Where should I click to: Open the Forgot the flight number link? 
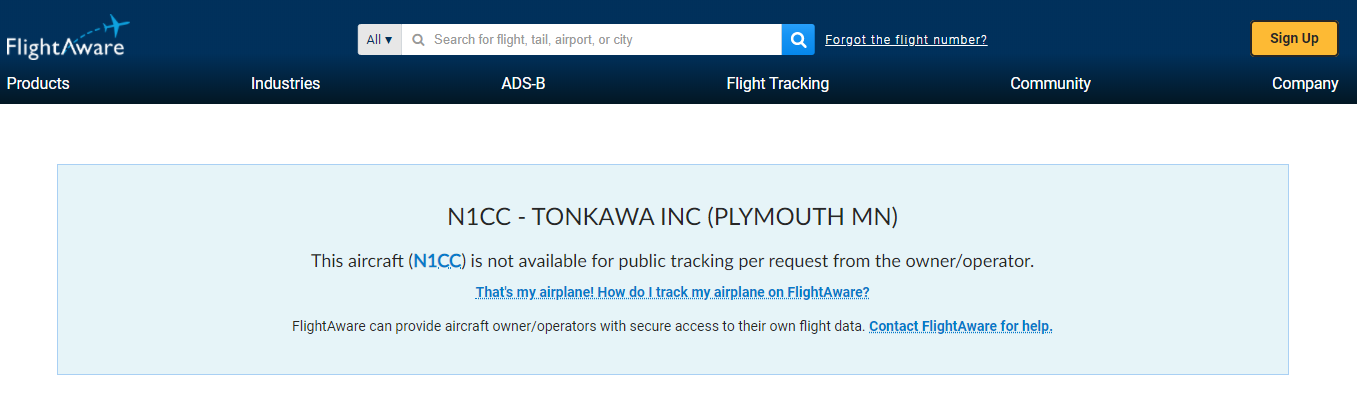point(906,40)
